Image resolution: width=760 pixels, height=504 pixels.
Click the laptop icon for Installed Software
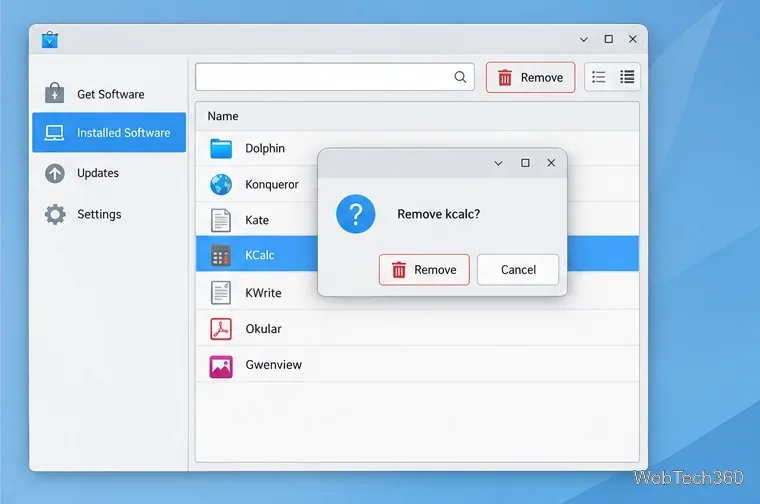tap(54, 133)
